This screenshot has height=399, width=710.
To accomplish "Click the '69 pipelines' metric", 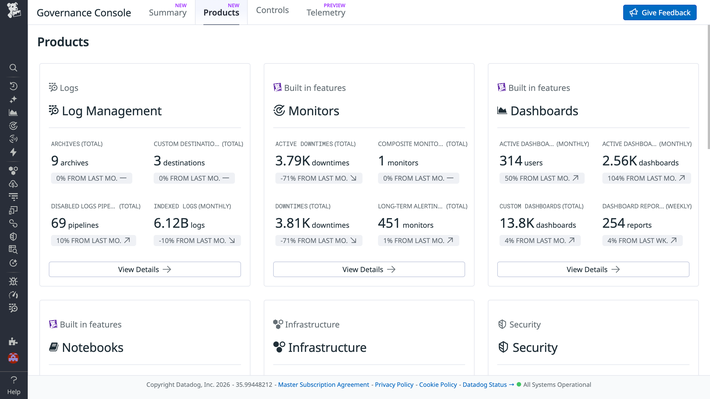I will coord(75,224).
